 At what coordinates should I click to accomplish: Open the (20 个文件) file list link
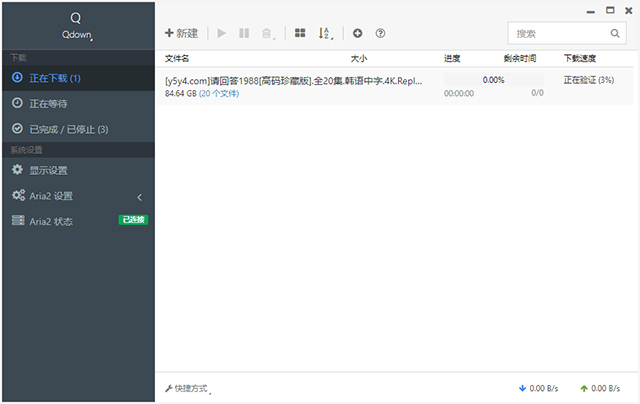point(219,93)
